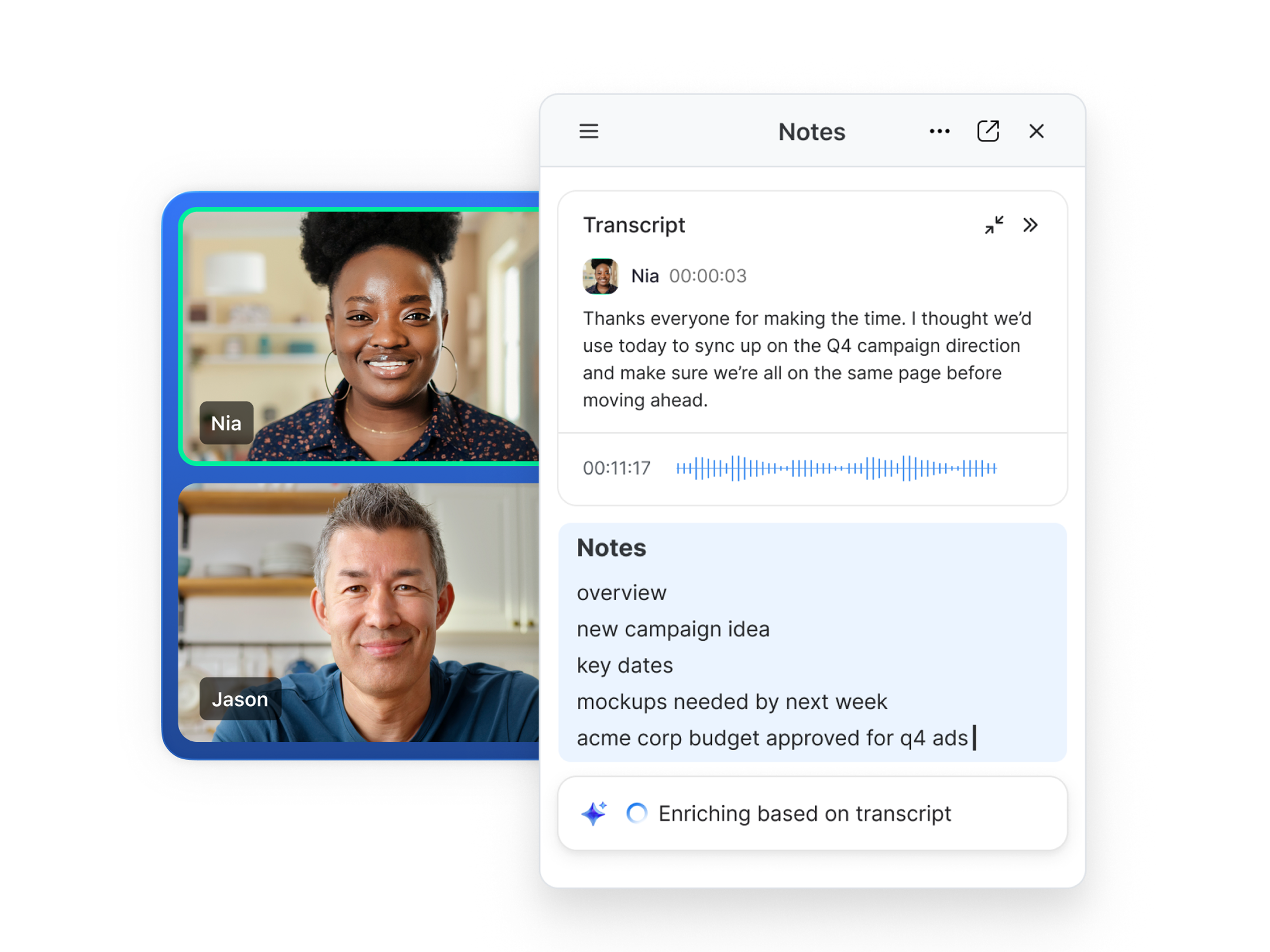Viewport: 1270px width, 952px height.
Task: Select Jason's video tile
Action: click(x=359, y=613)
